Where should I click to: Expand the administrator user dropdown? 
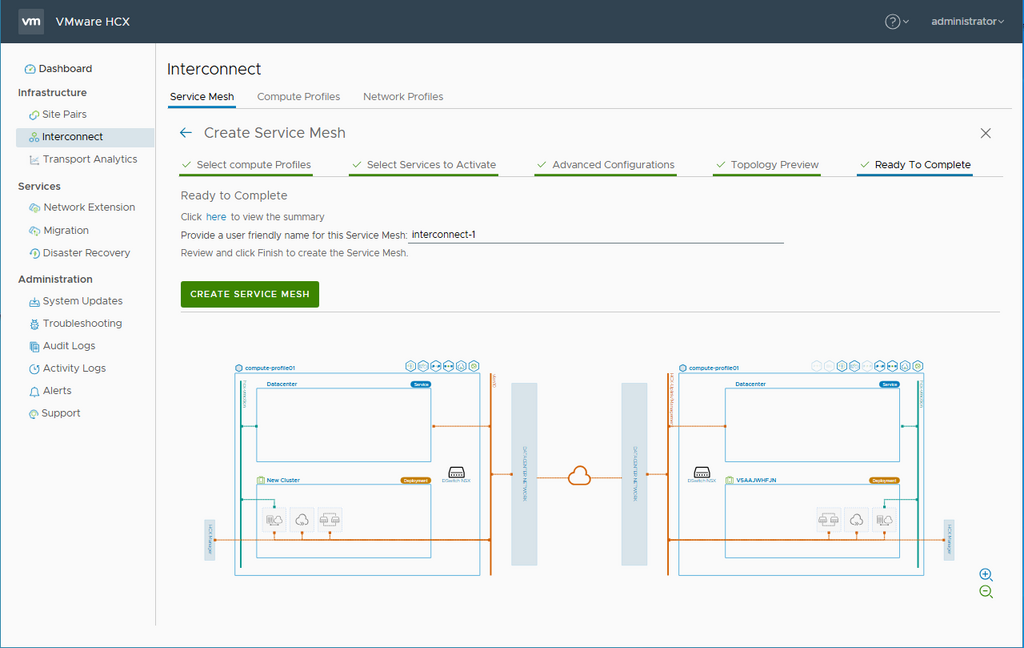coord(966,21)
